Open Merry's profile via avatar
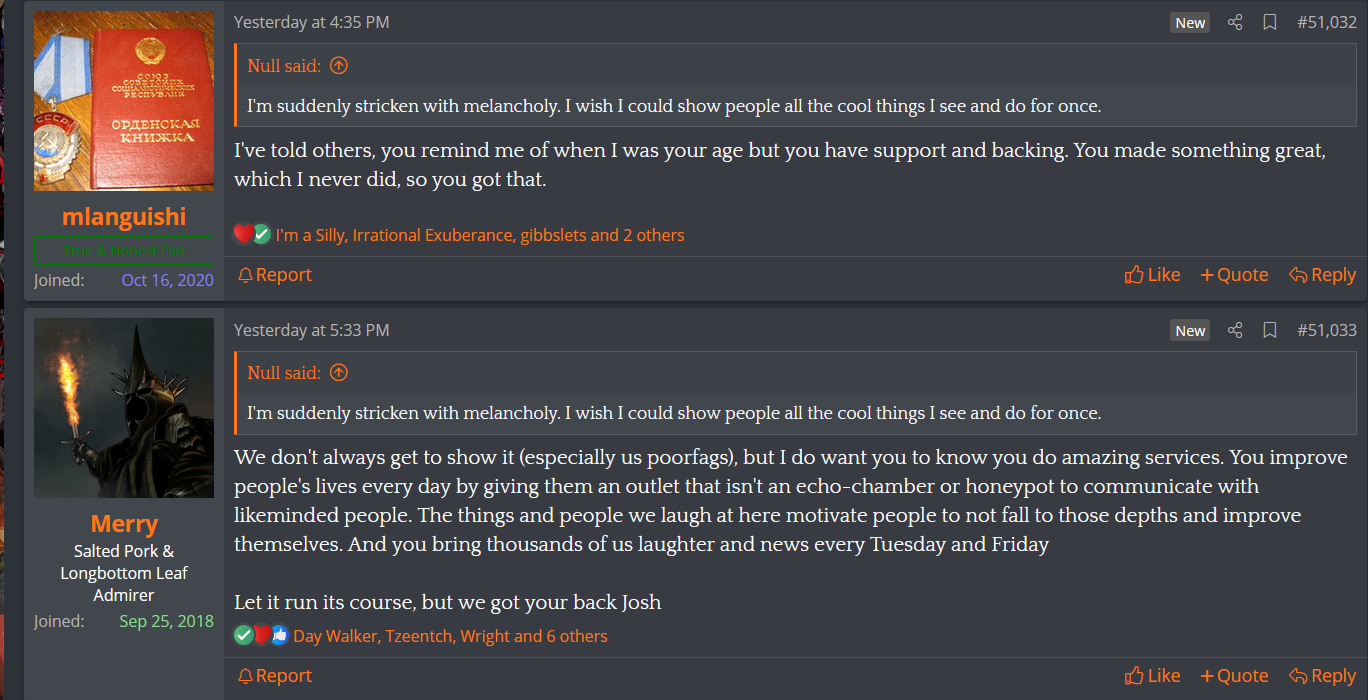The height and width of the screenshot is (700, 1368). tap(124, 408)
